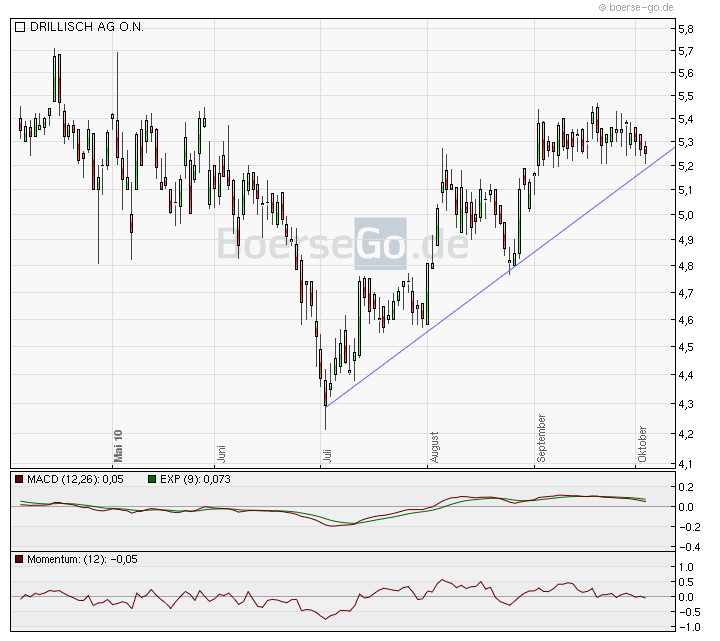Click the Juli axis label
This screenshot has width=720, height=641.
pos(327,455)
